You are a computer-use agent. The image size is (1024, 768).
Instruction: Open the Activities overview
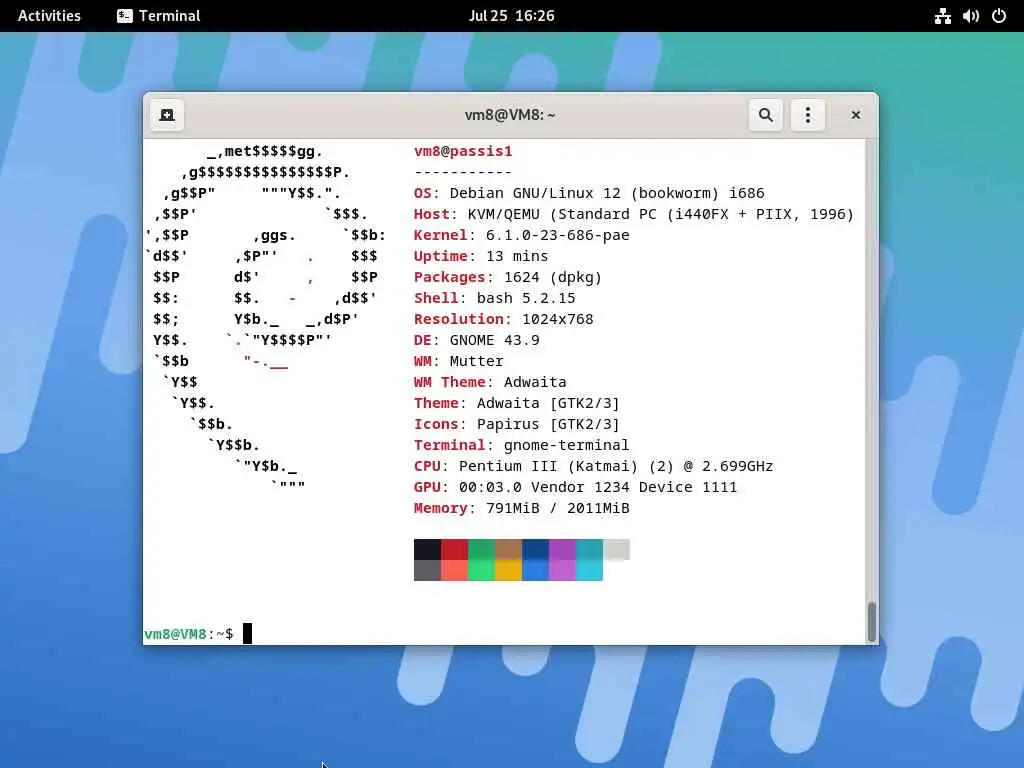coord(49,16)
